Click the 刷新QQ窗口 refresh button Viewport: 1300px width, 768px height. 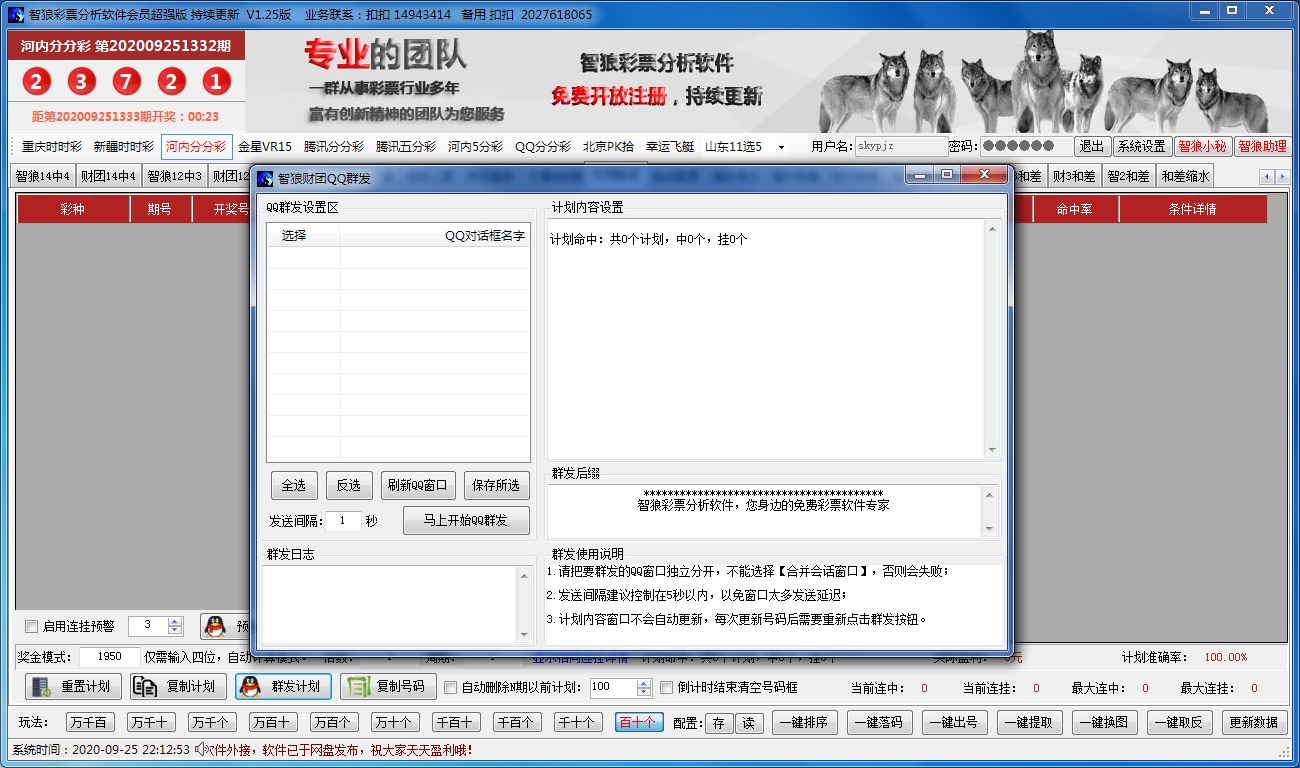(418, 485)
